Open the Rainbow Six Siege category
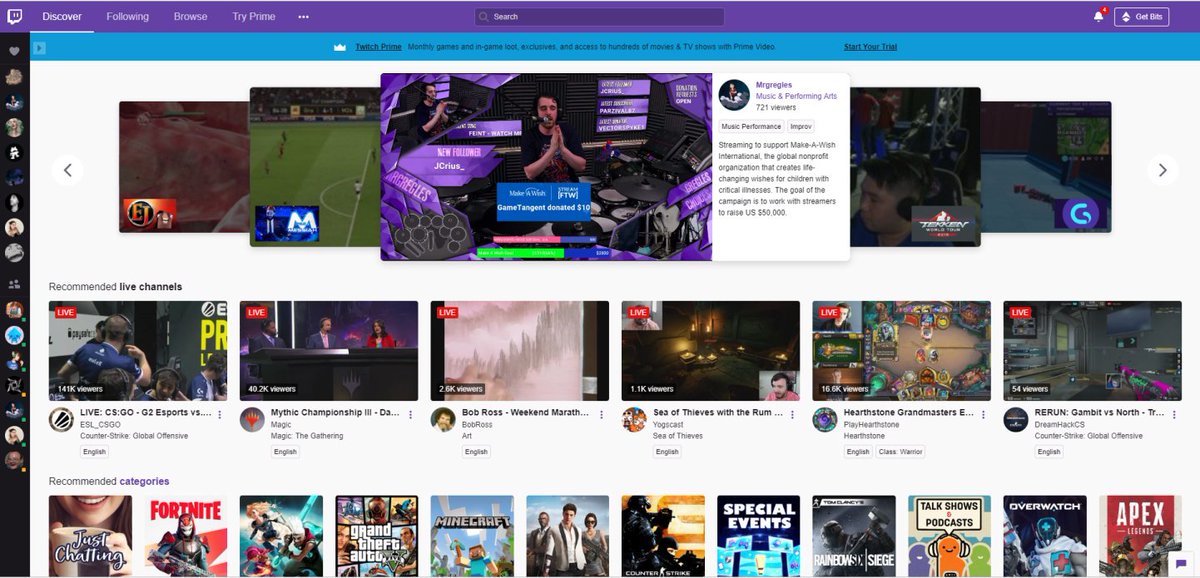The width and height of the screenshot is (1200, 578). point(854,536)
